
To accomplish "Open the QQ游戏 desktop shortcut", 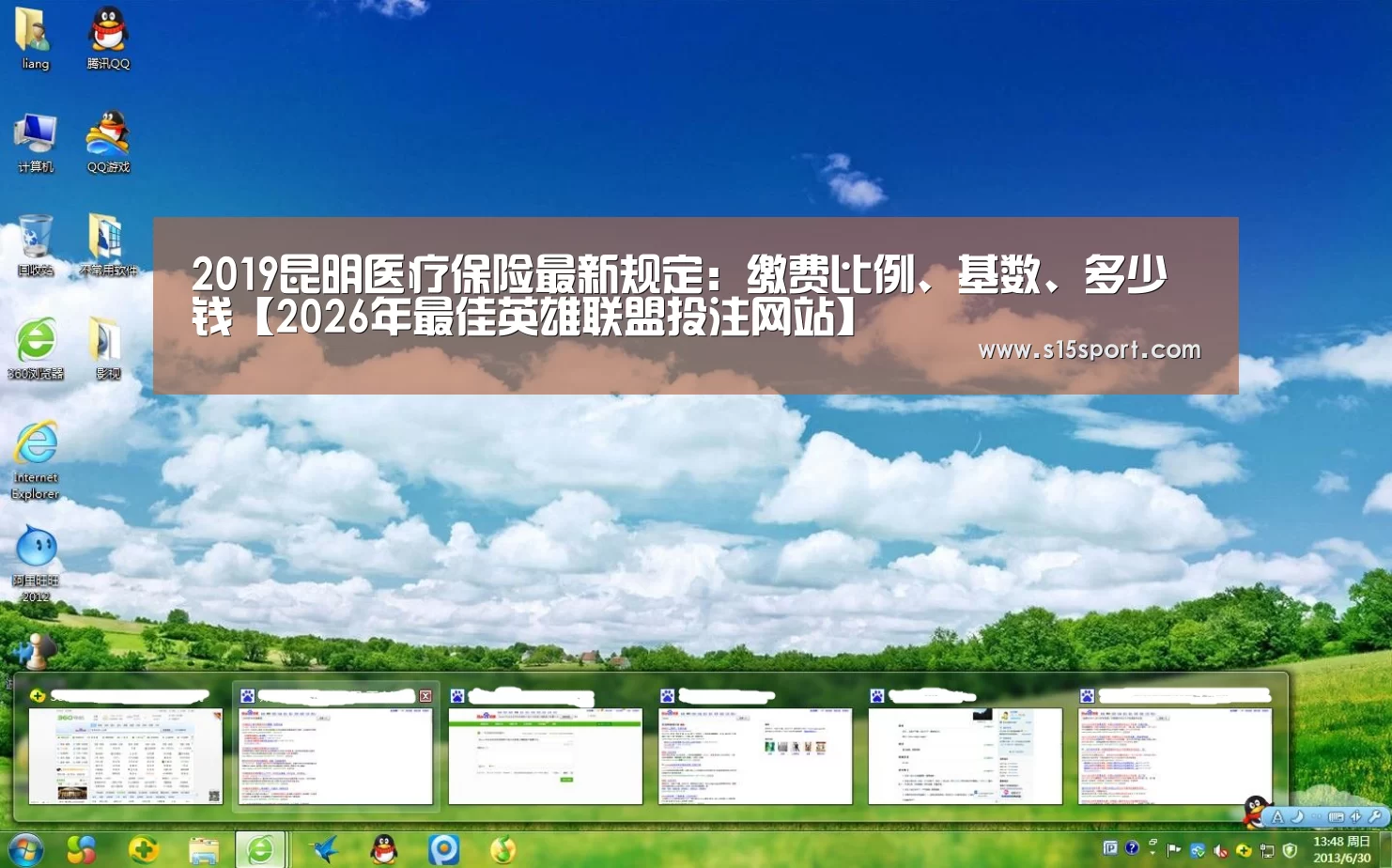I will [108, 142].
